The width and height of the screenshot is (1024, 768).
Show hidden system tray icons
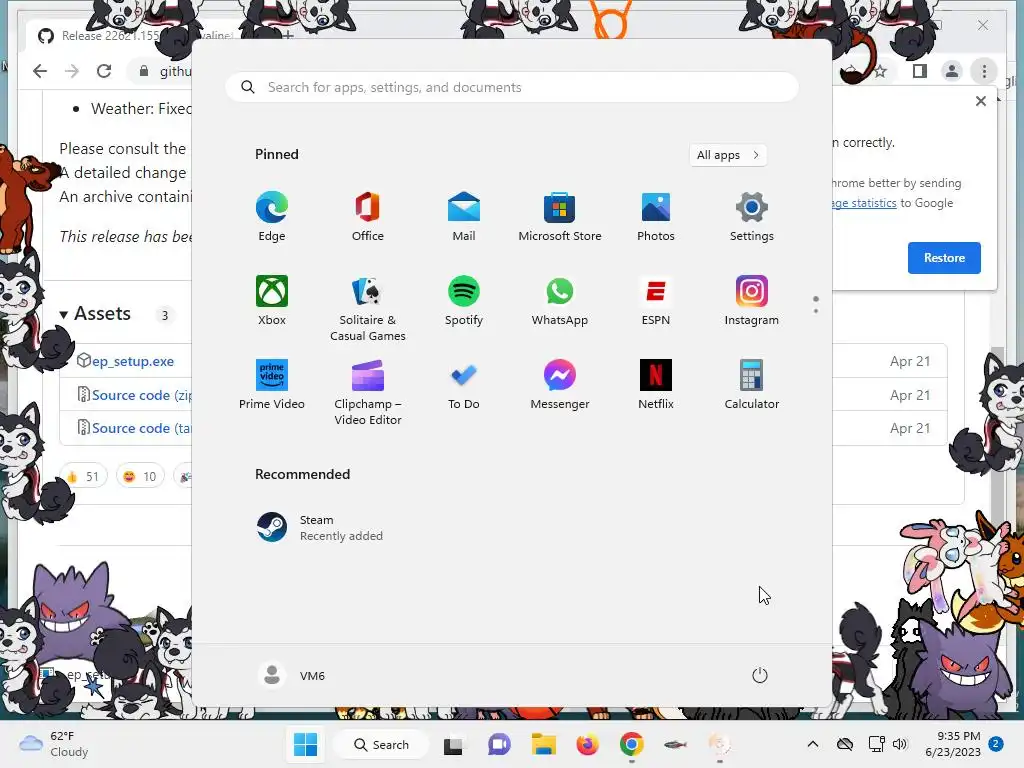812,744
